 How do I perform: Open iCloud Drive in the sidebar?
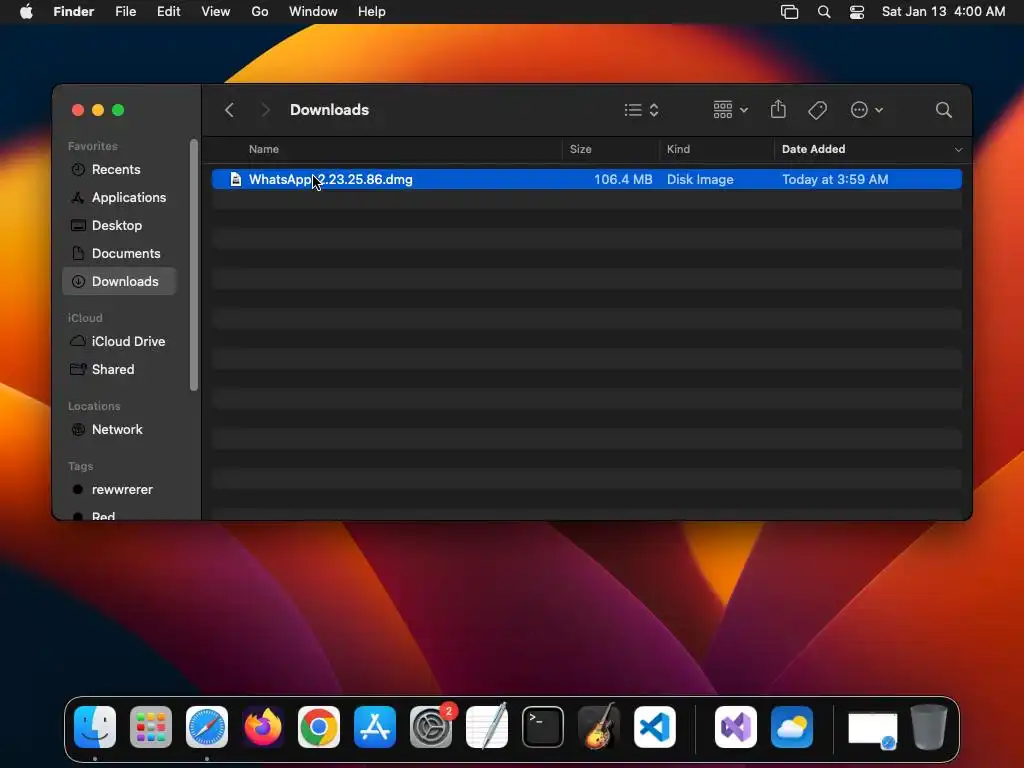(119, 342)
